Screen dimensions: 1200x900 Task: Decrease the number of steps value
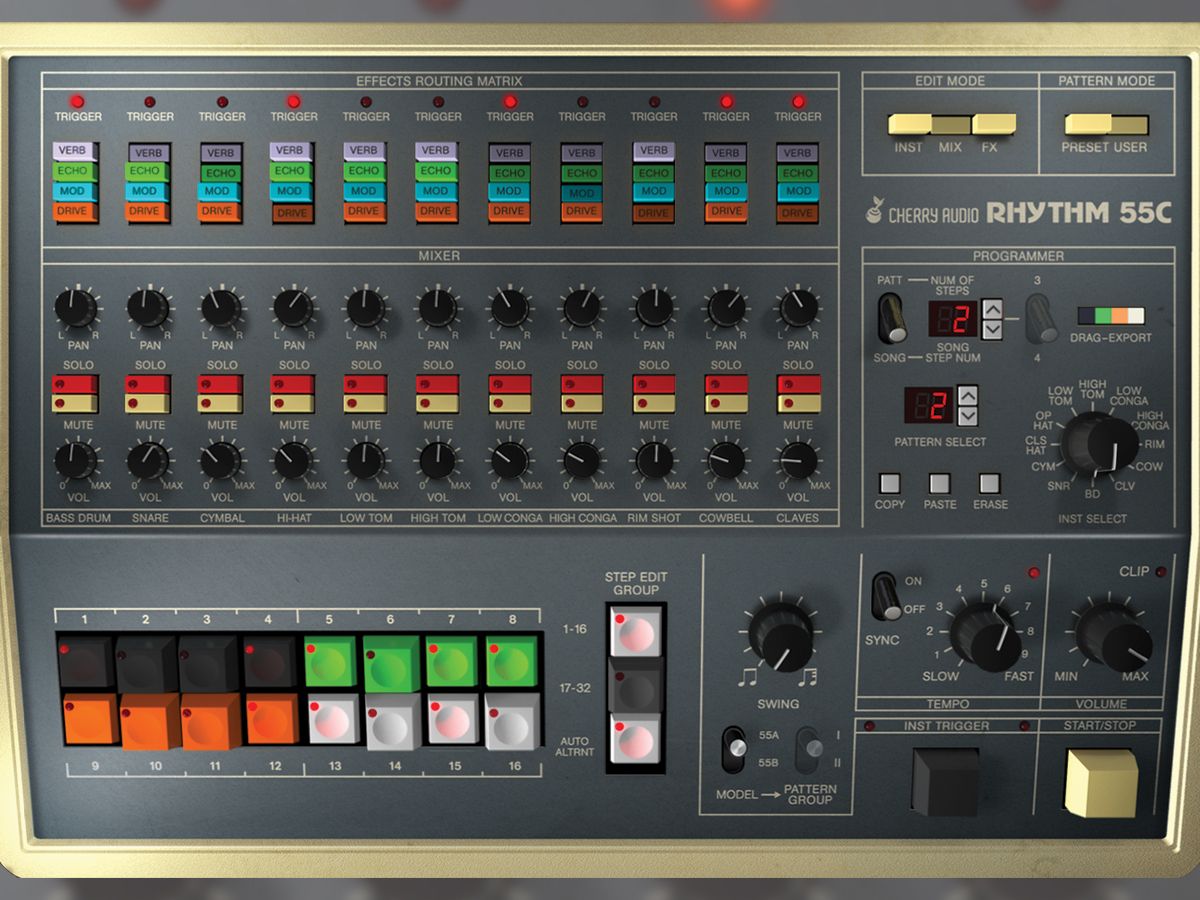click(991, 329)
